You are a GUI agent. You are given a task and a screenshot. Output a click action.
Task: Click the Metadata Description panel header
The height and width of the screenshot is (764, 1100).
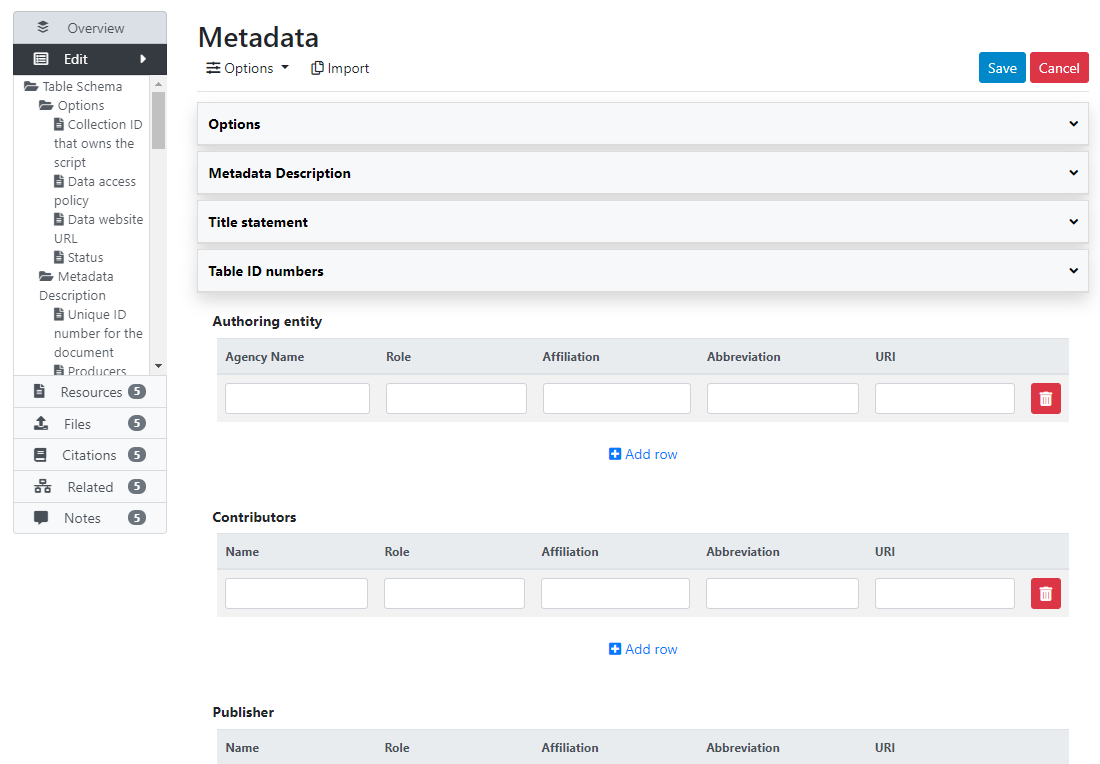click(643, 173)
